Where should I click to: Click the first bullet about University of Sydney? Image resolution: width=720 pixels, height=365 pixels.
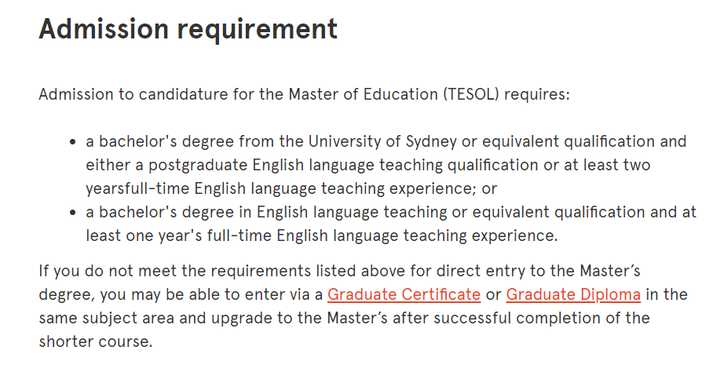point(386,165)
